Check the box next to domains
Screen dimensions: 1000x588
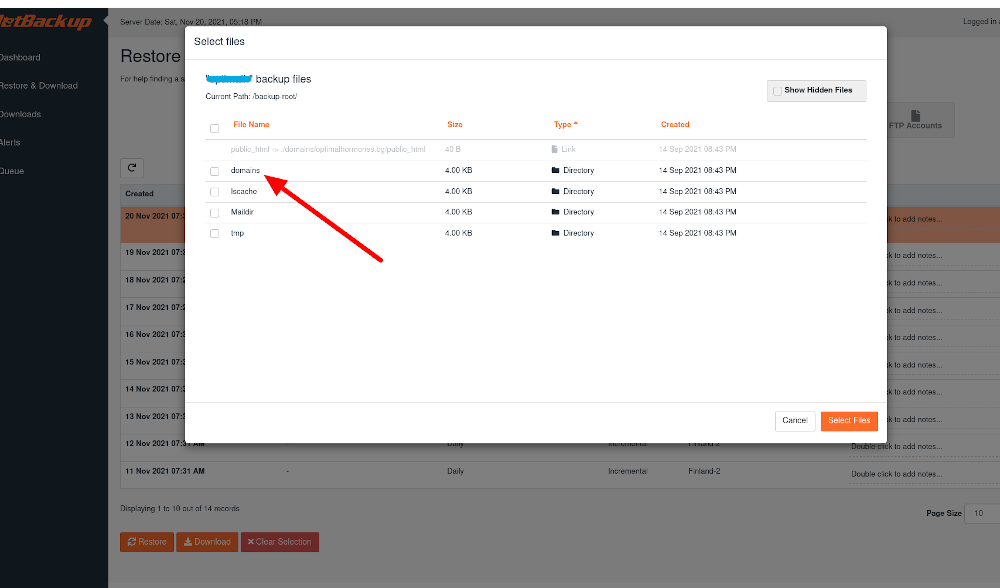tap(214, 171)
